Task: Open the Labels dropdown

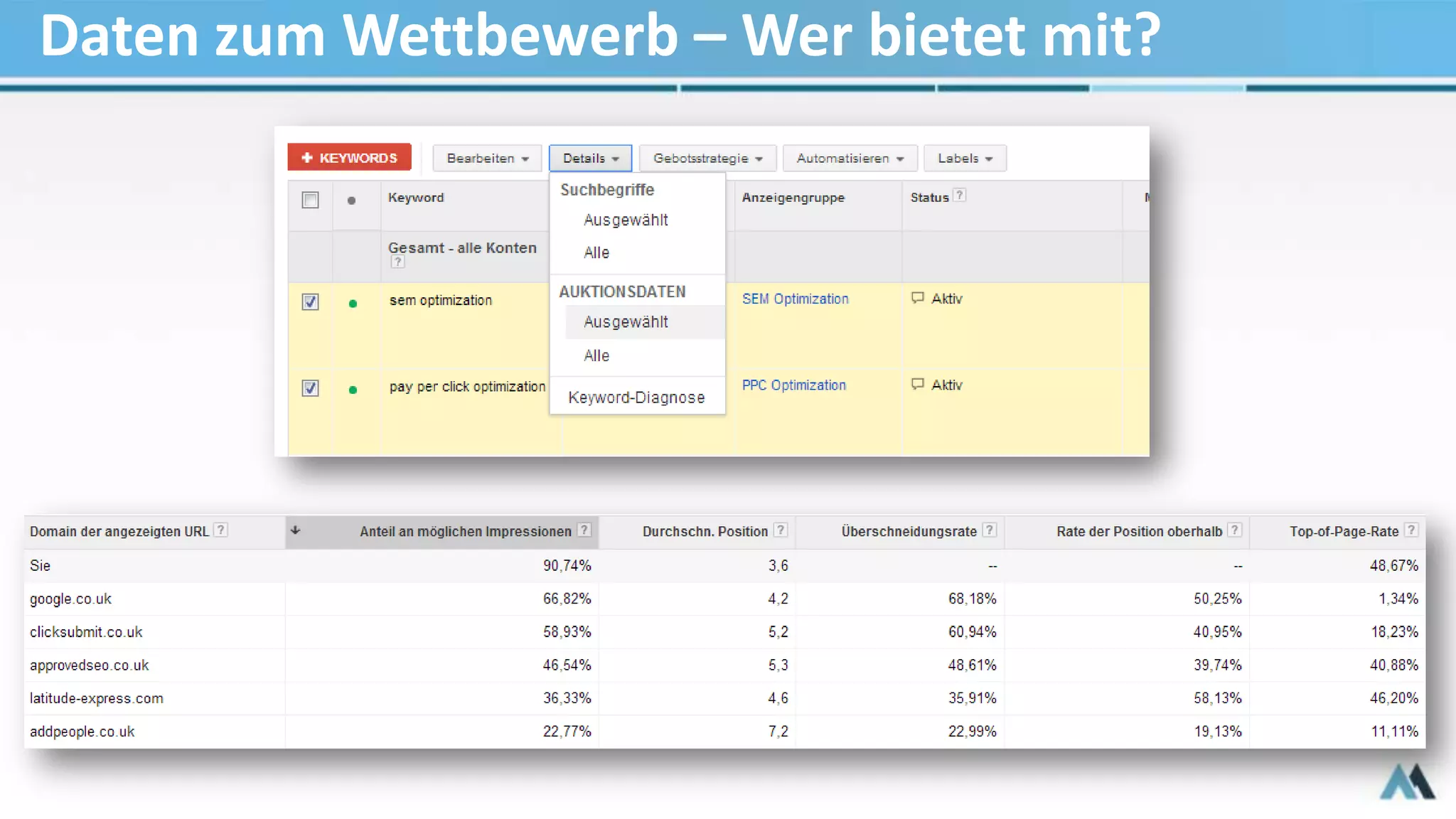Action: click(x=965, y=159)
